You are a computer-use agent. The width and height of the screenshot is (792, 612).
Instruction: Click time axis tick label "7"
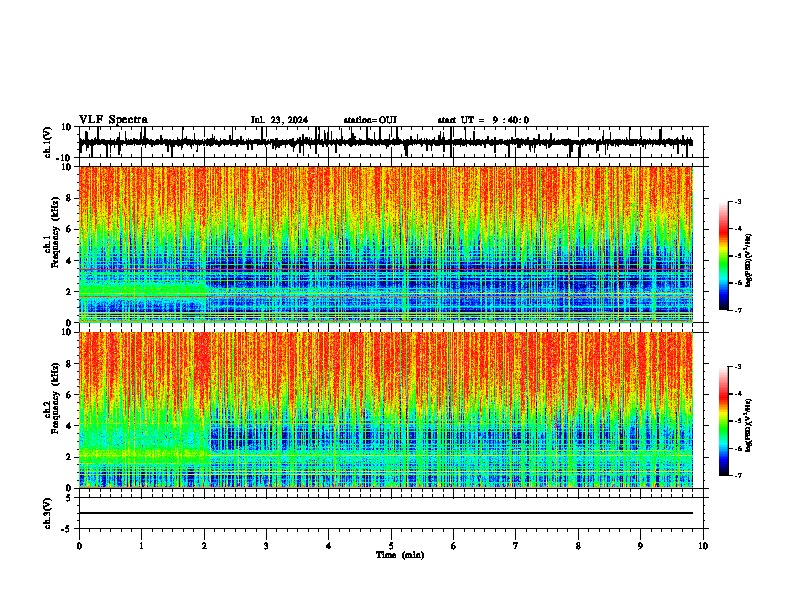(516, 546)
